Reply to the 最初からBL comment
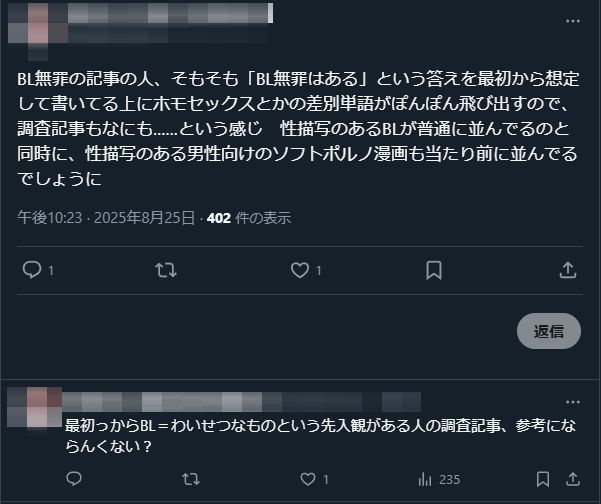The image size is (601, 504). tap(73, 479)
